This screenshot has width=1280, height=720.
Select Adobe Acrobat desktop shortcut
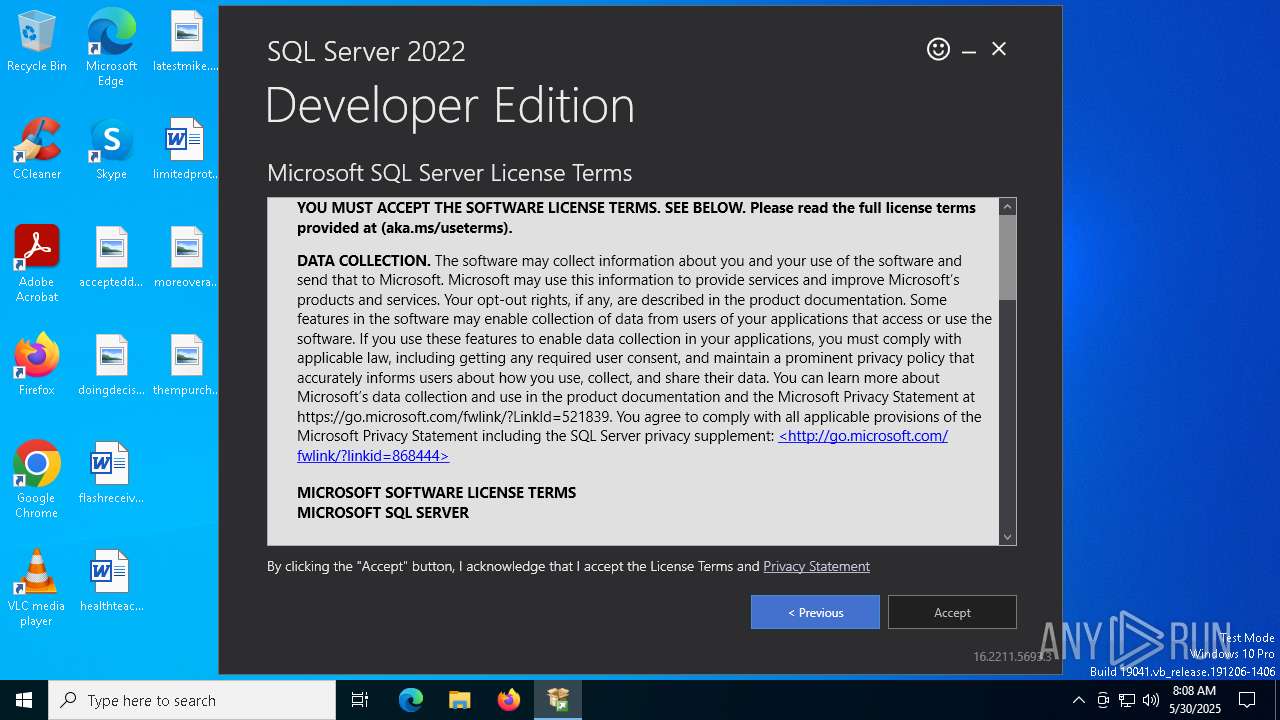[37, 264]
